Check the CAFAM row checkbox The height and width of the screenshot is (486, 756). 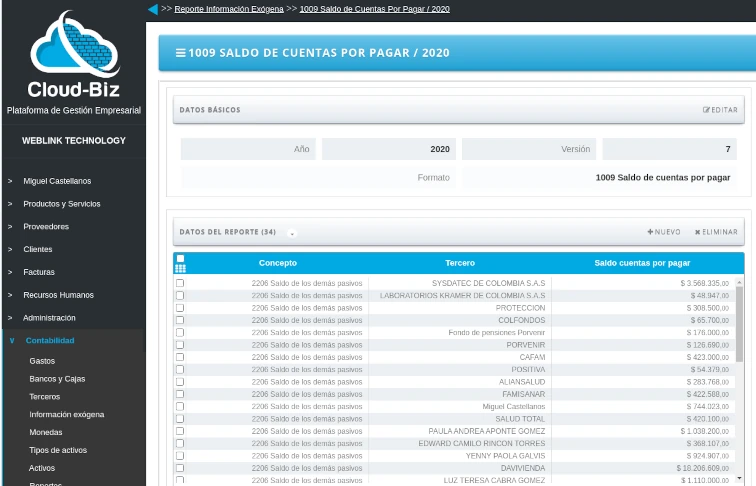click(x=180, y=357)
